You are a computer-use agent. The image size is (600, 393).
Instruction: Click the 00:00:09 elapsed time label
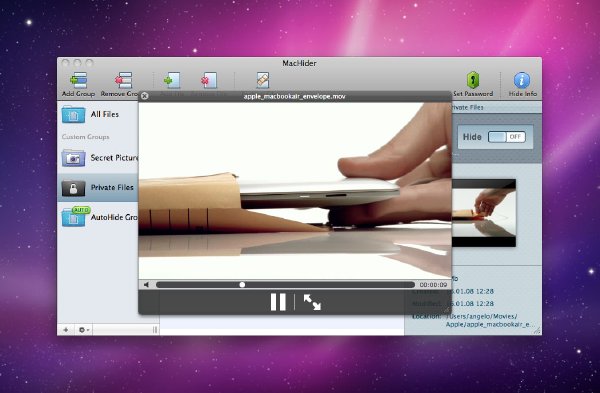[433, 285]
